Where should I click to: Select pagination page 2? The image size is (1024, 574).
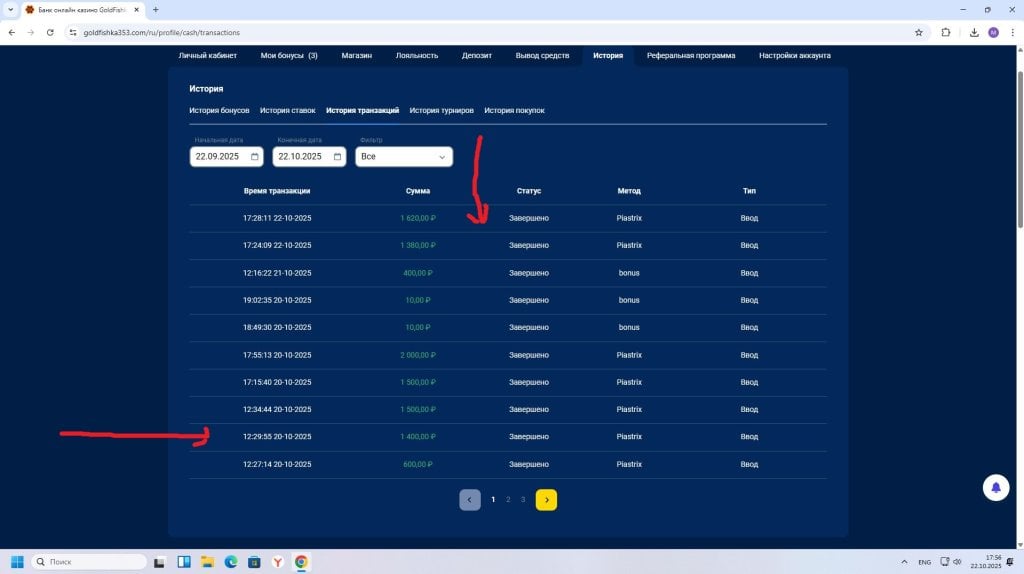tap(508, 500)
